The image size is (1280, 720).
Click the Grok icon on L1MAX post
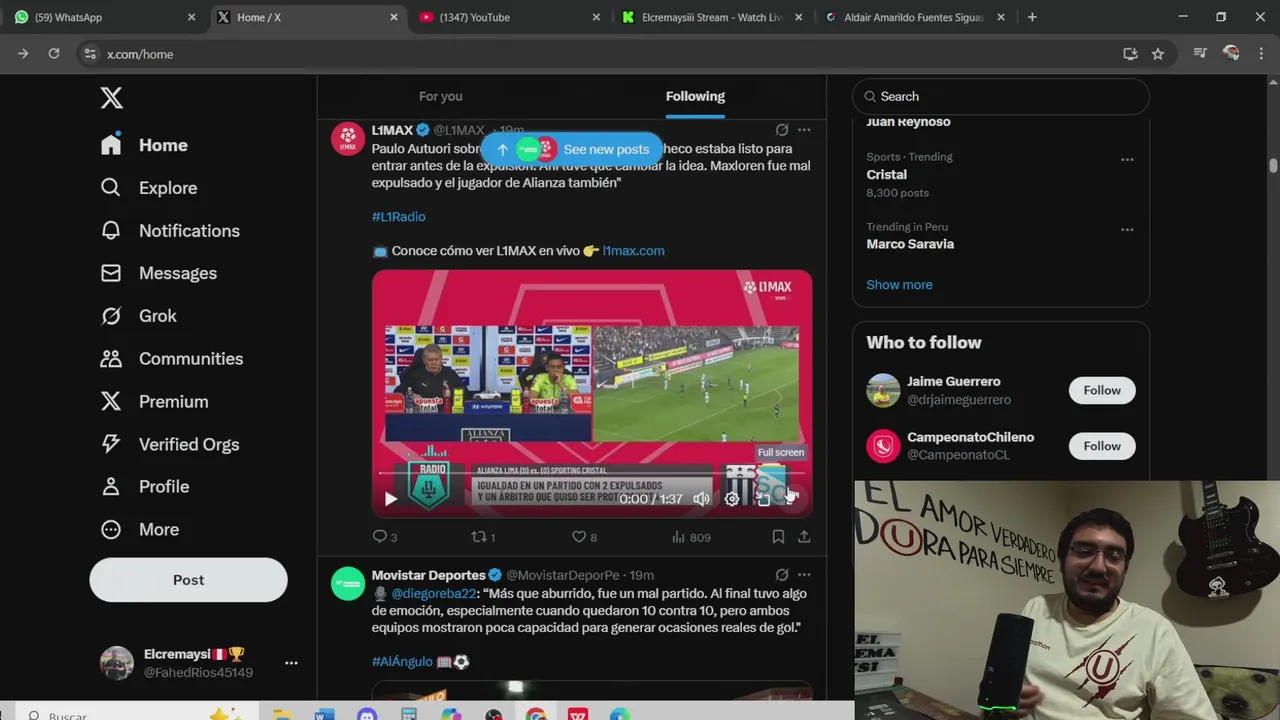click(782, 130)
